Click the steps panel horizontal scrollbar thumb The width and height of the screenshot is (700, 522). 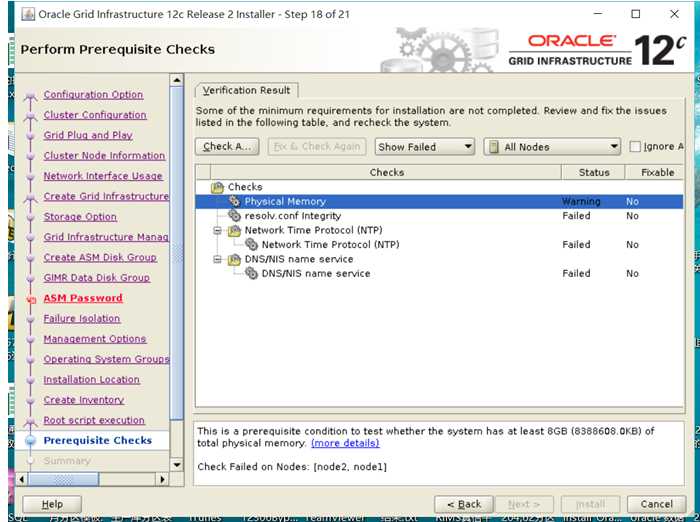pos(63,480)
